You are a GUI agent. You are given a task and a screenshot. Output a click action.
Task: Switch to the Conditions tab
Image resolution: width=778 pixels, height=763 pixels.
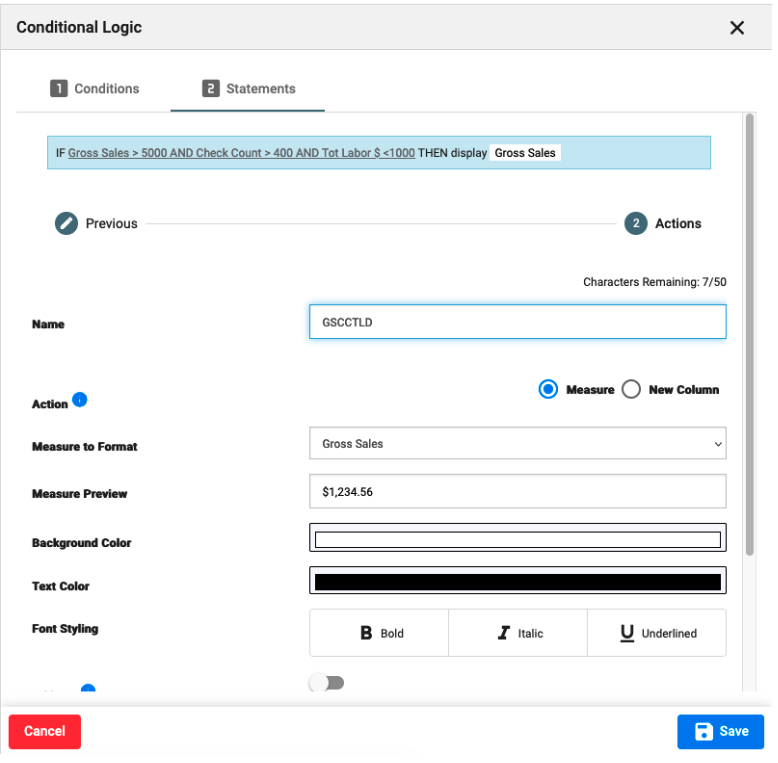95,89
